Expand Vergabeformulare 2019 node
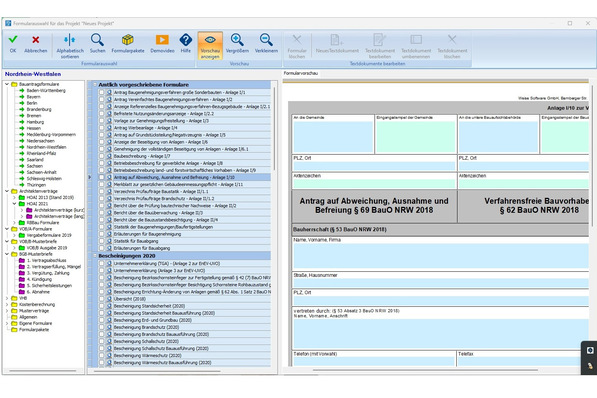This screenshot has height=398, width=597. tap(14, 235)
